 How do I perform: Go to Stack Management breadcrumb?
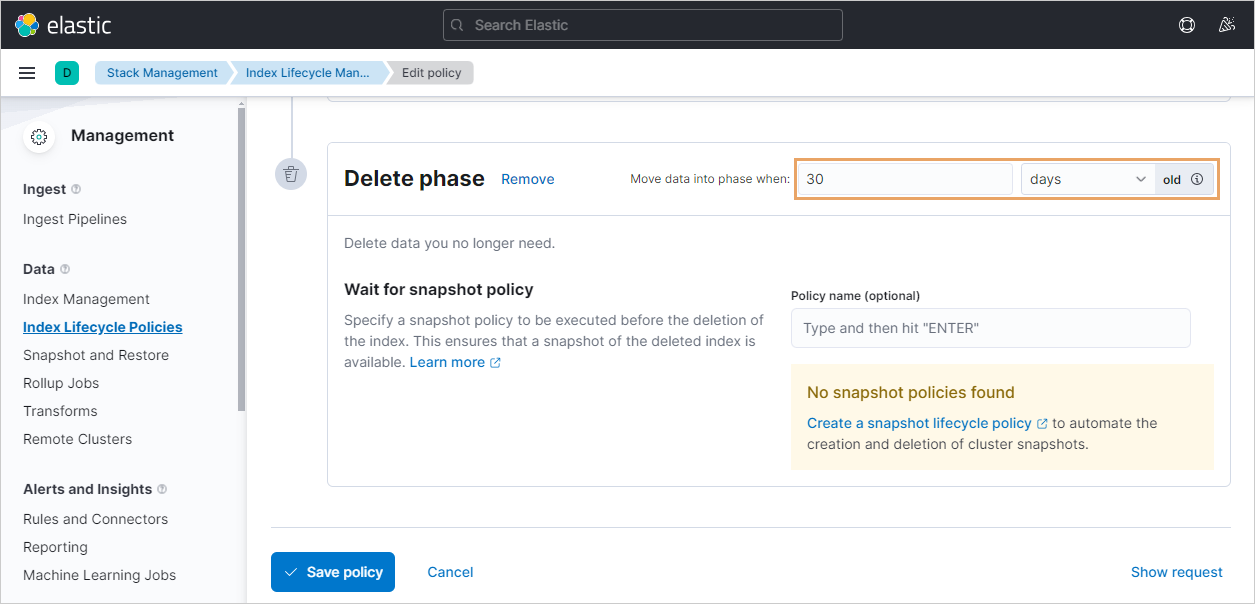pos(162,73)
